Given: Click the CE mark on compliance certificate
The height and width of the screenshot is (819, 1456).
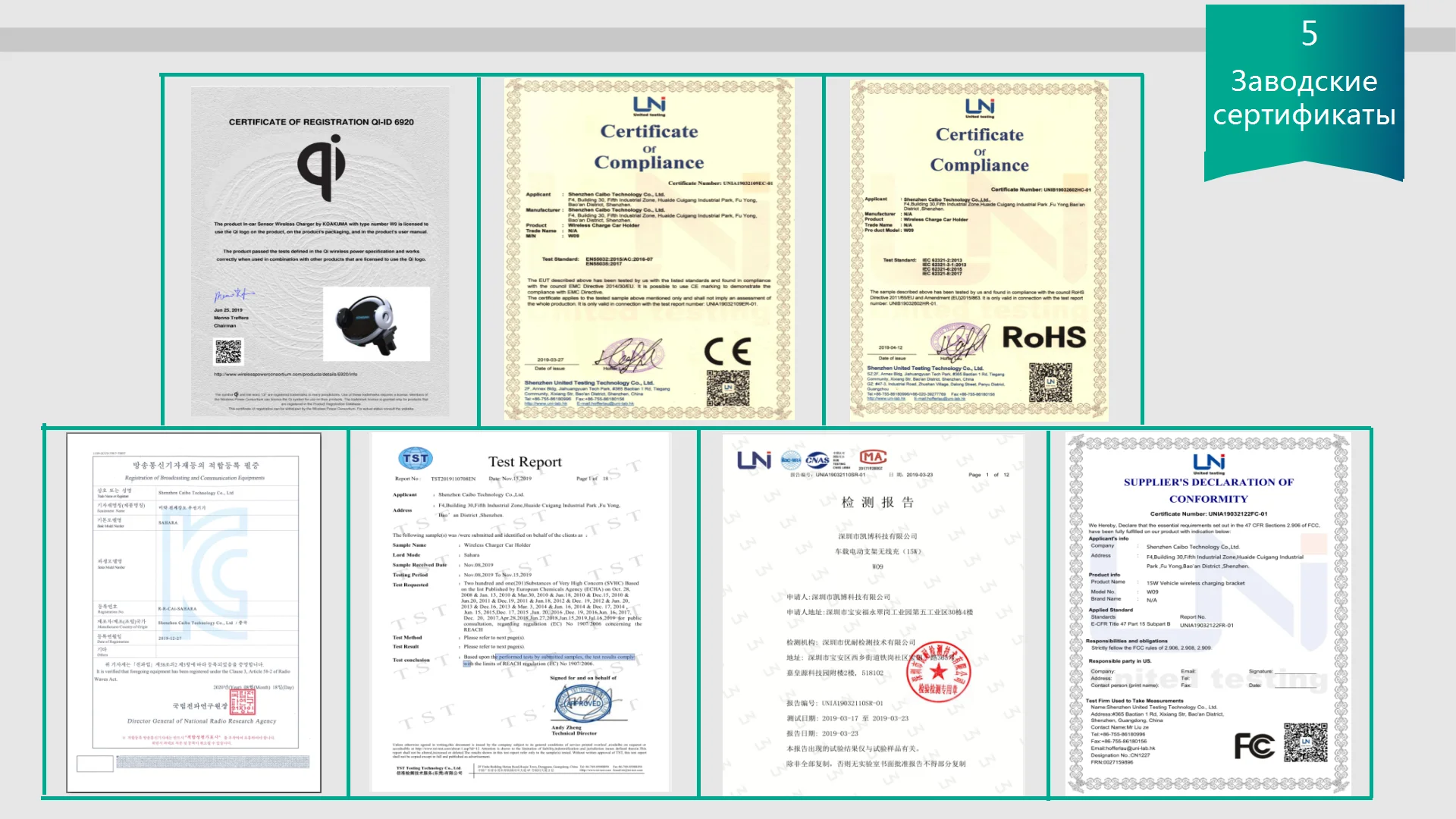Looking at the screenshot, I should [727, 352].
